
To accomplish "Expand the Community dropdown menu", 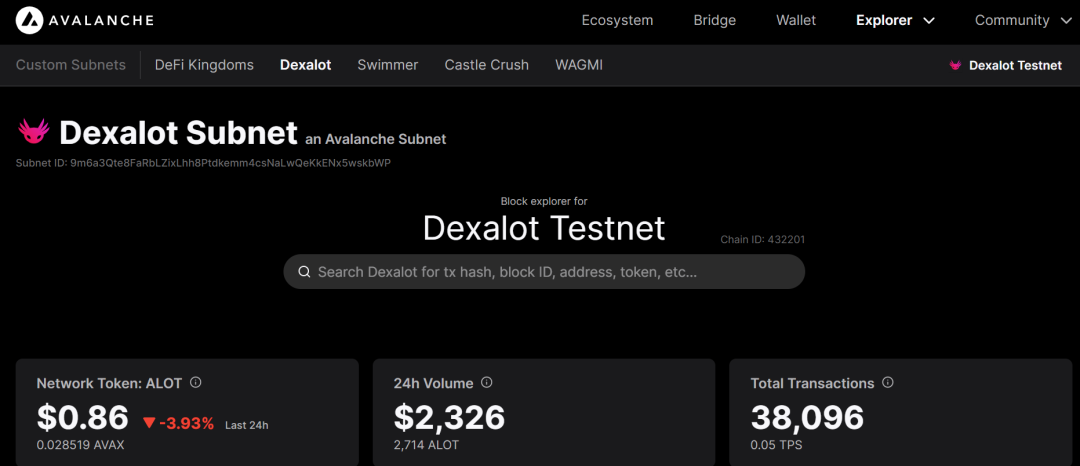I will tap(1022, 20).
